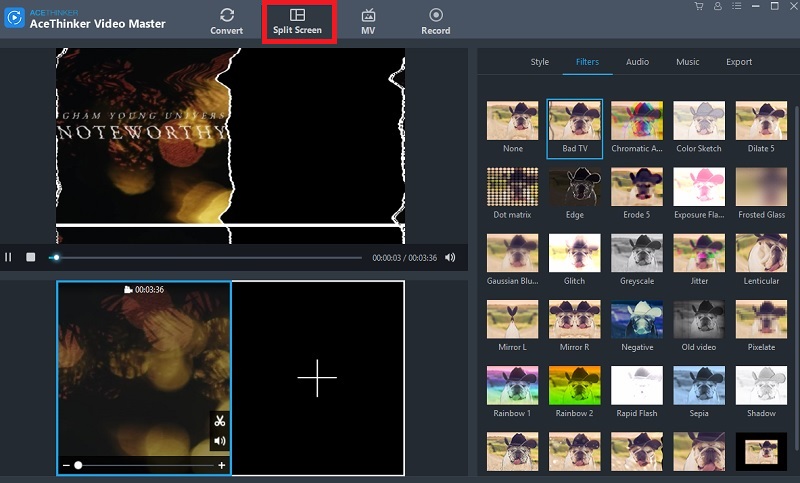Open the Convert module
Screen dimensions: 800x483
(x=227, y=21)
